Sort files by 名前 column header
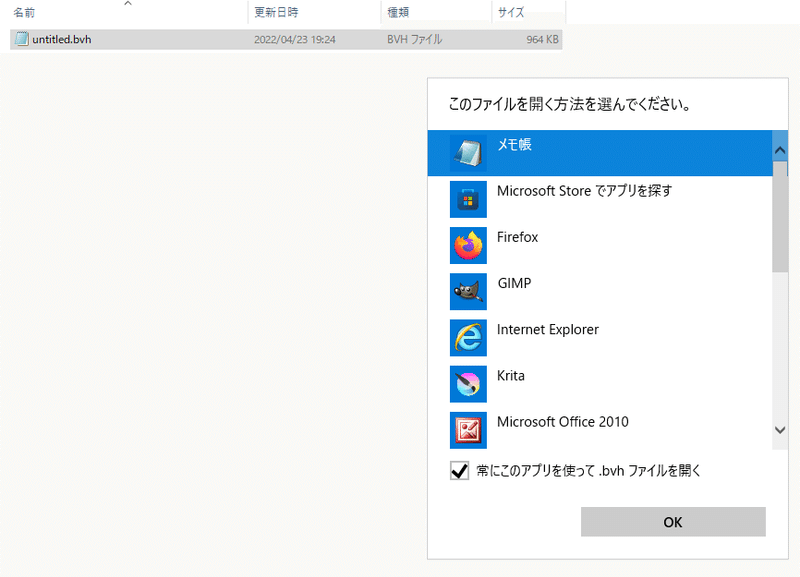 point(24,12)
